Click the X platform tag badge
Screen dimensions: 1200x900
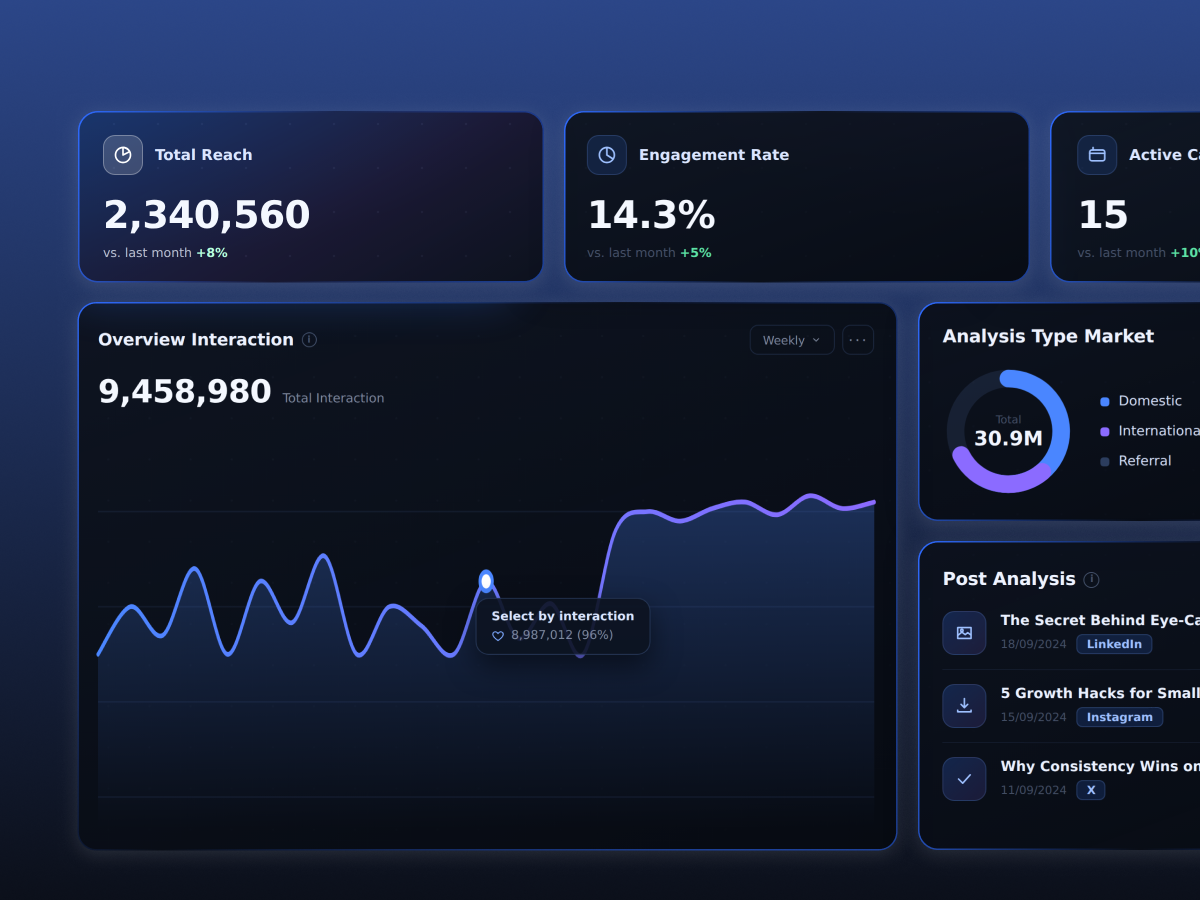[x=1091, y=790]
